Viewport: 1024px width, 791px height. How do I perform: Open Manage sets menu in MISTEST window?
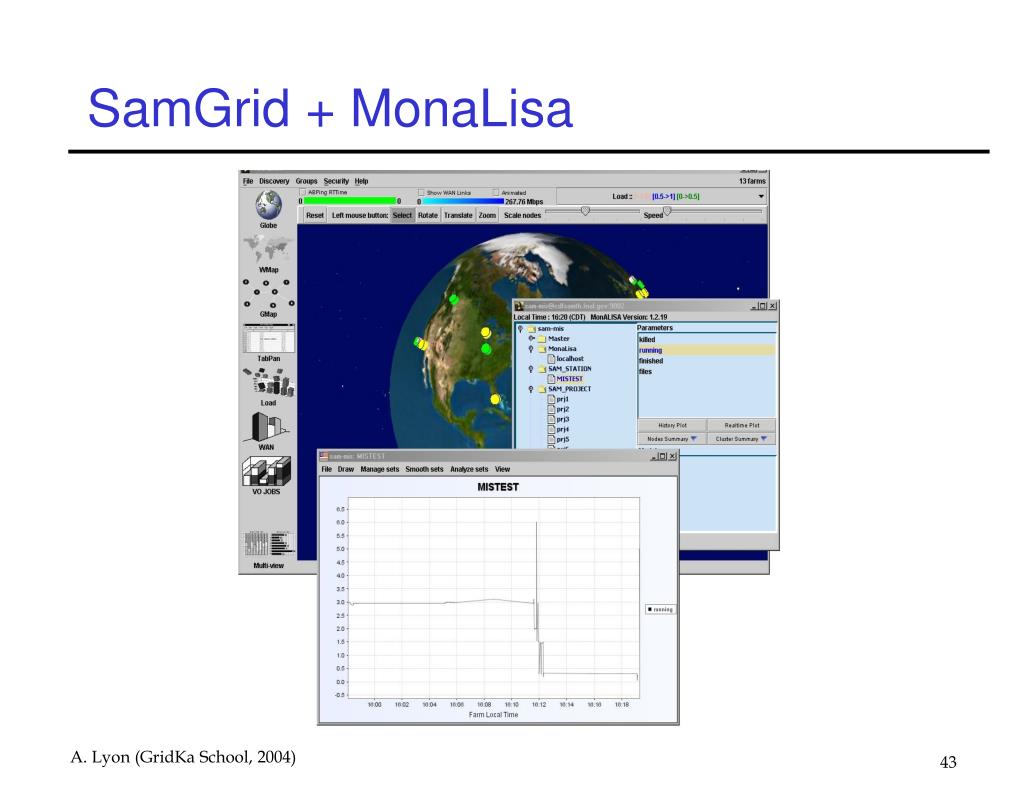point(379,469)
